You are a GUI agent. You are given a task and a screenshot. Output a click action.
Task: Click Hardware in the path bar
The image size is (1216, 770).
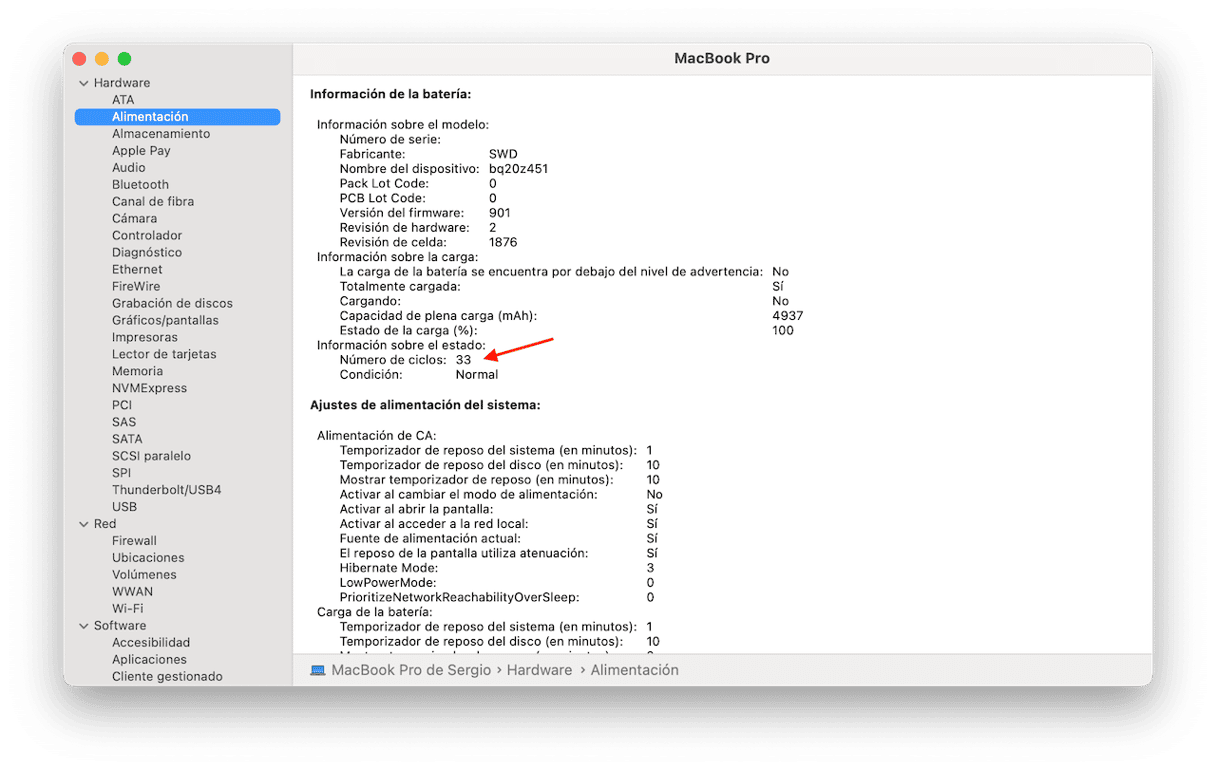click(539, 670)
